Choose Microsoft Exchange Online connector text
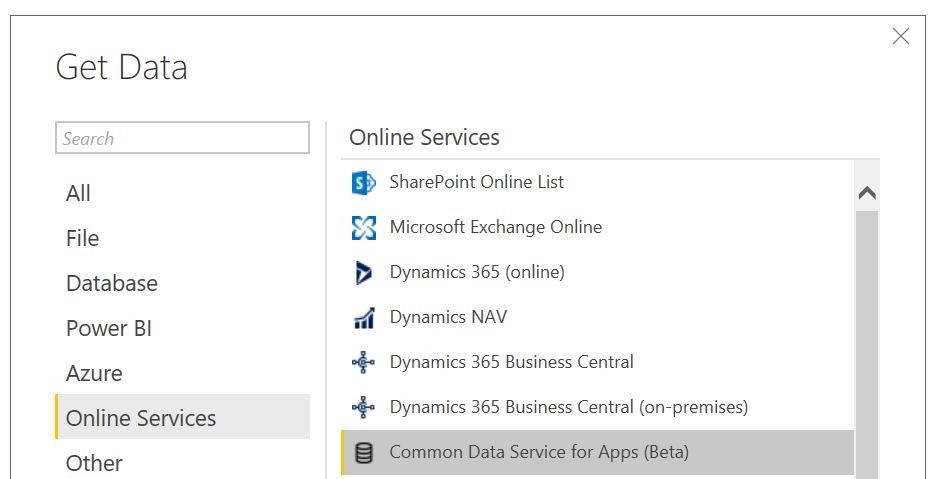The width and height of the screenshot is (935, 479). pyautogui.click(x=496, y=227)
